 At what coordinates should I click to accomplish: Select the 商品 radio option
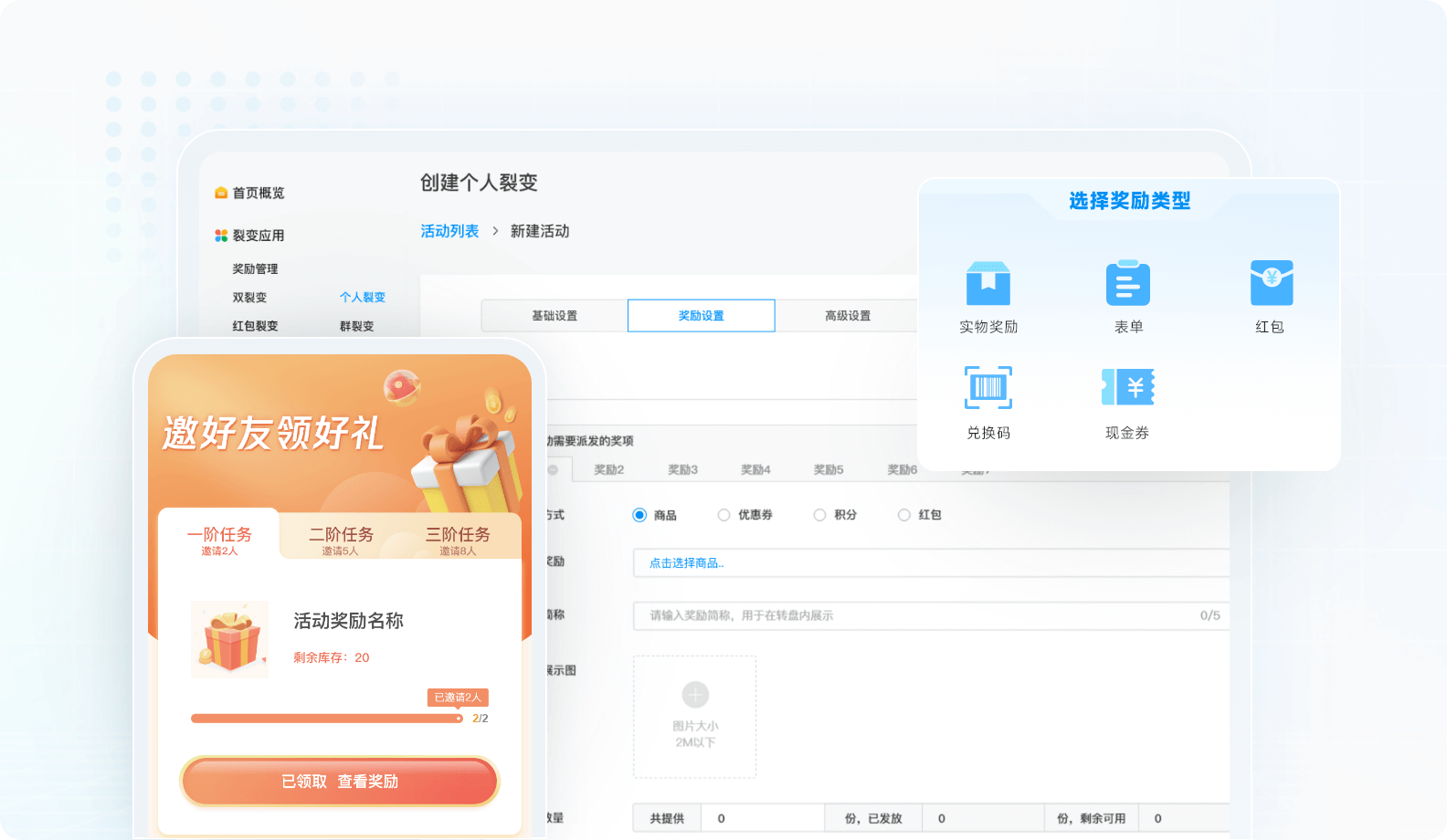tap(639, 515)
